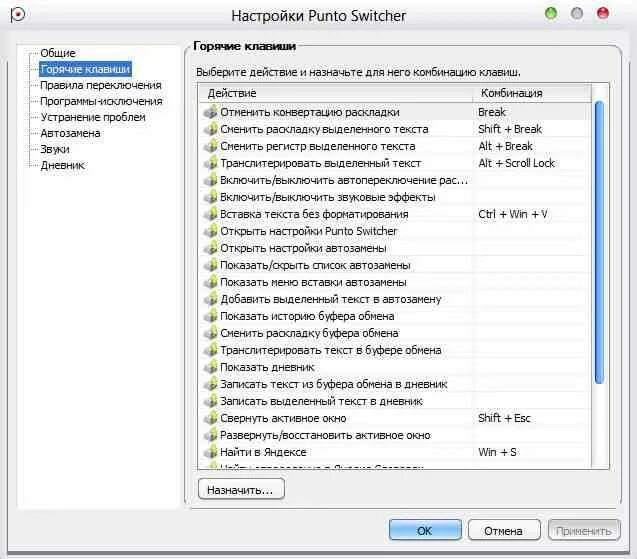Click the icon beside 'Транслитерировать выделенный текст'

210,163
